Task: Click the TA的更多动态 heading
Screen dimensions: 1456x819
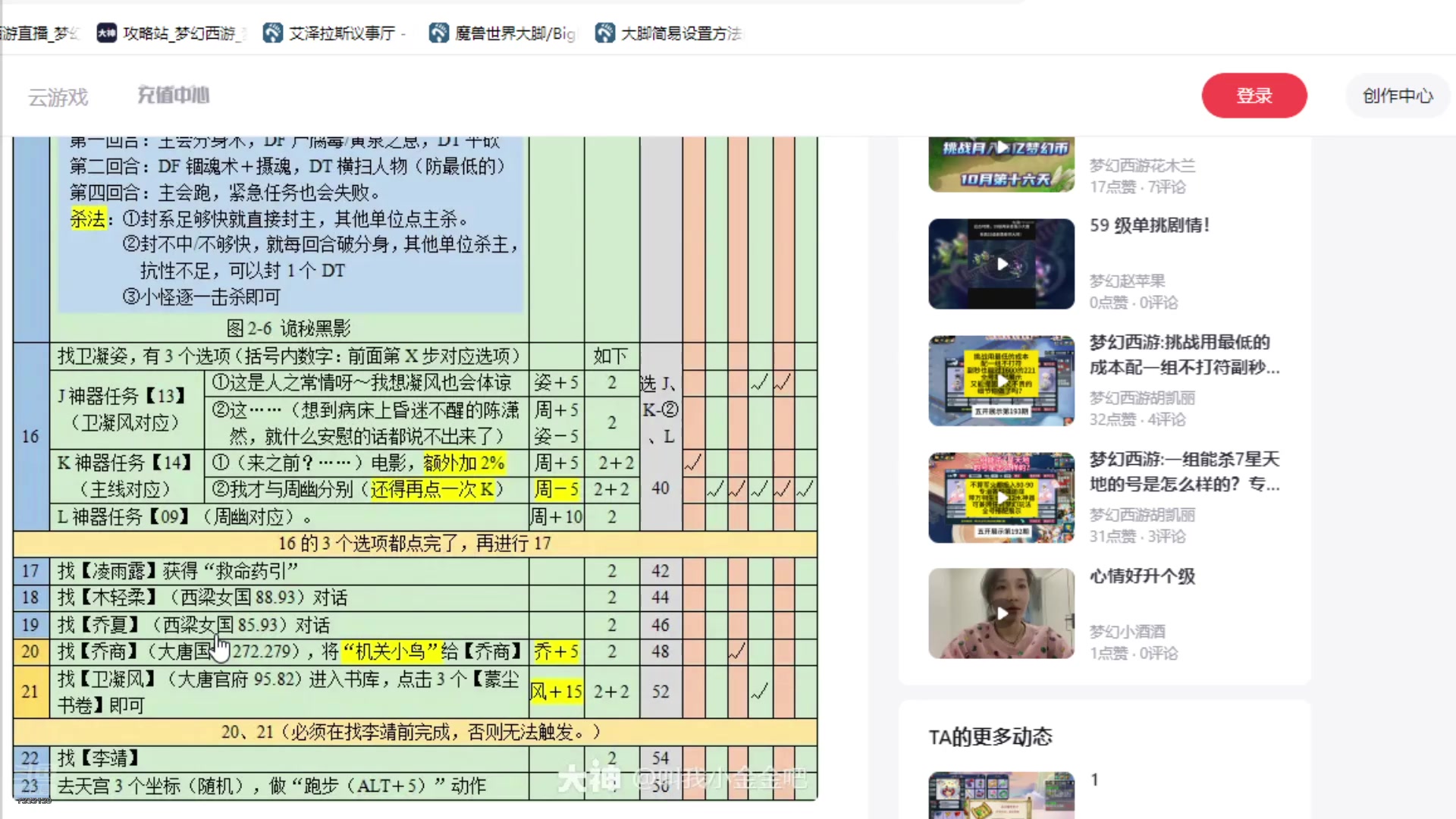Action: [990, 736]
